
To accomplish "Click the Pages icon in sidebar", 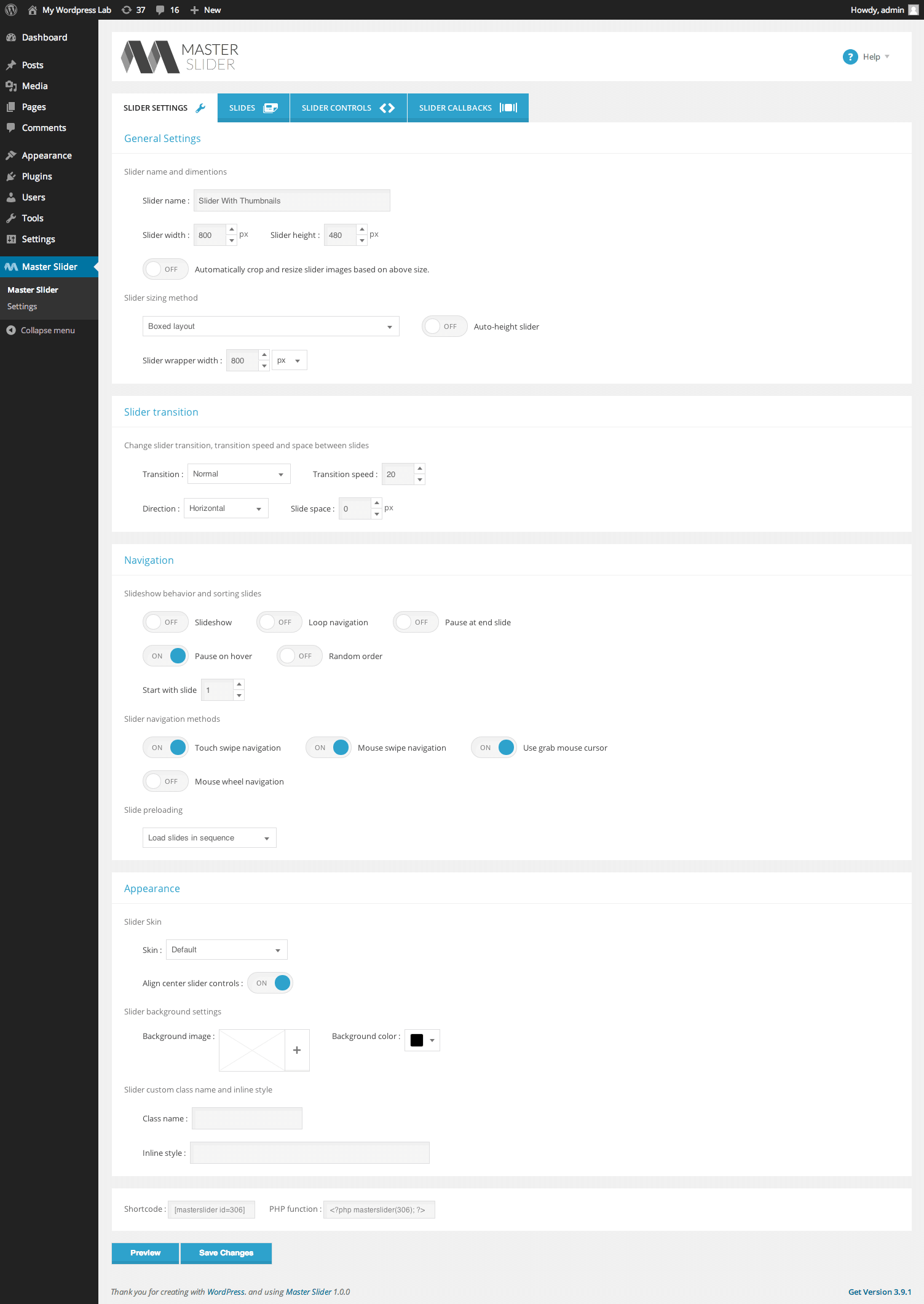I will [x=11, y=107].
